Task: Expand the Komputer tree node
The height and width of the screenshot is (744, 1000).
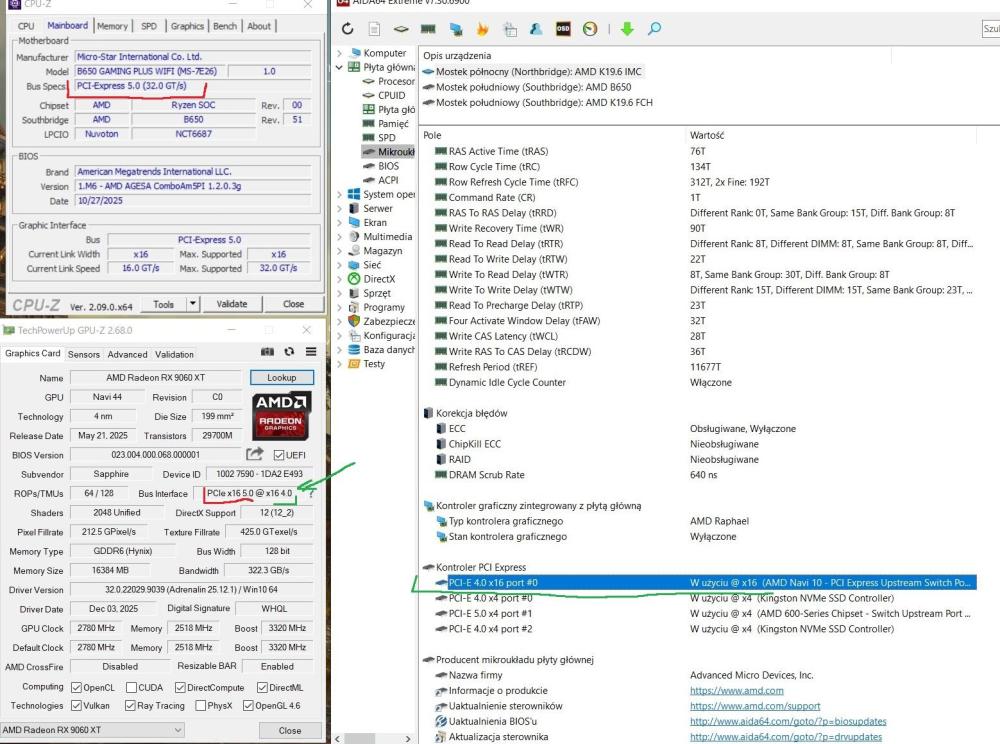Action: tap(340, 53)
